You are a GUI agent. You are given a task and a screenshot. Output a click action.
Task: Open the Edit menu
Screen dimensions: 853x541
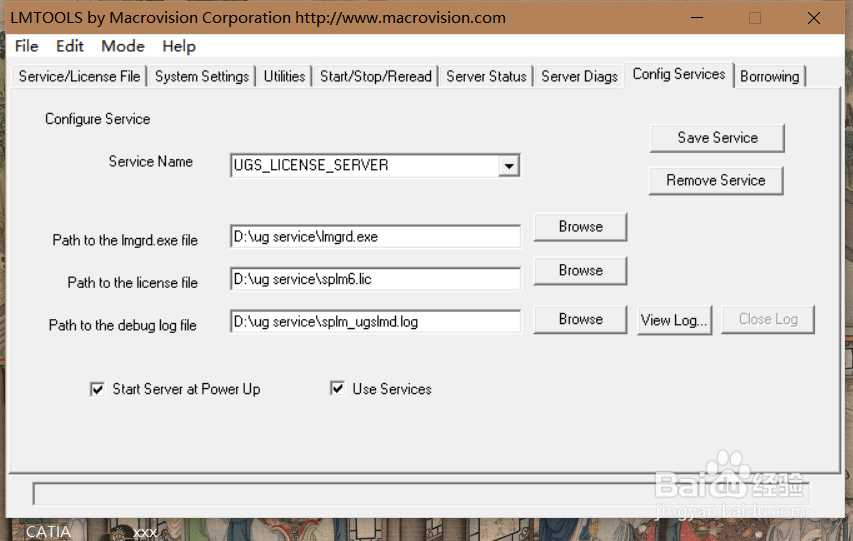coord(70,46)
